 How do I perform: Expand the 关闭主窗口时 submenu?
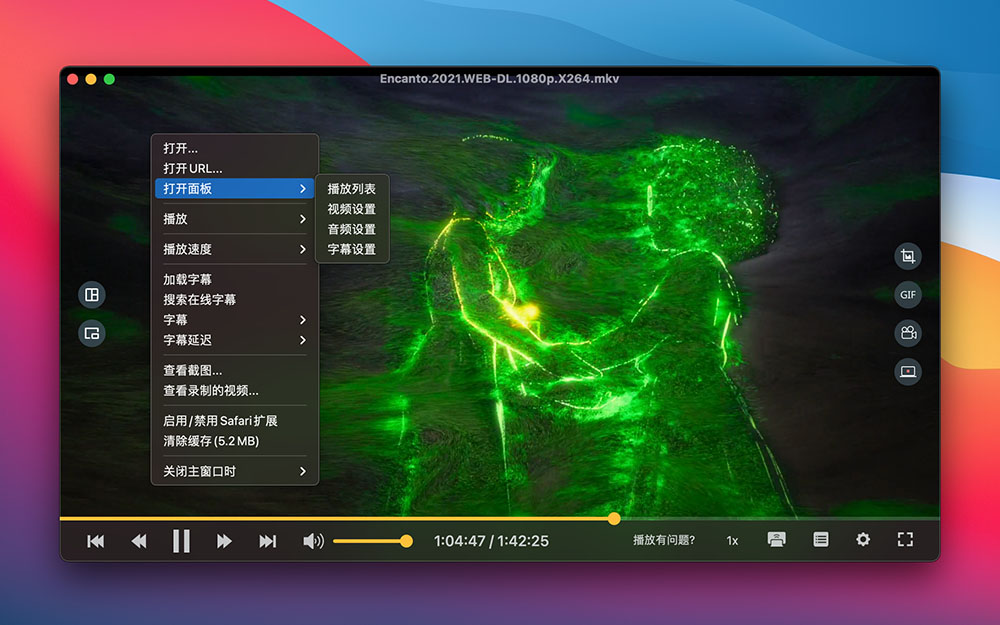235,471
